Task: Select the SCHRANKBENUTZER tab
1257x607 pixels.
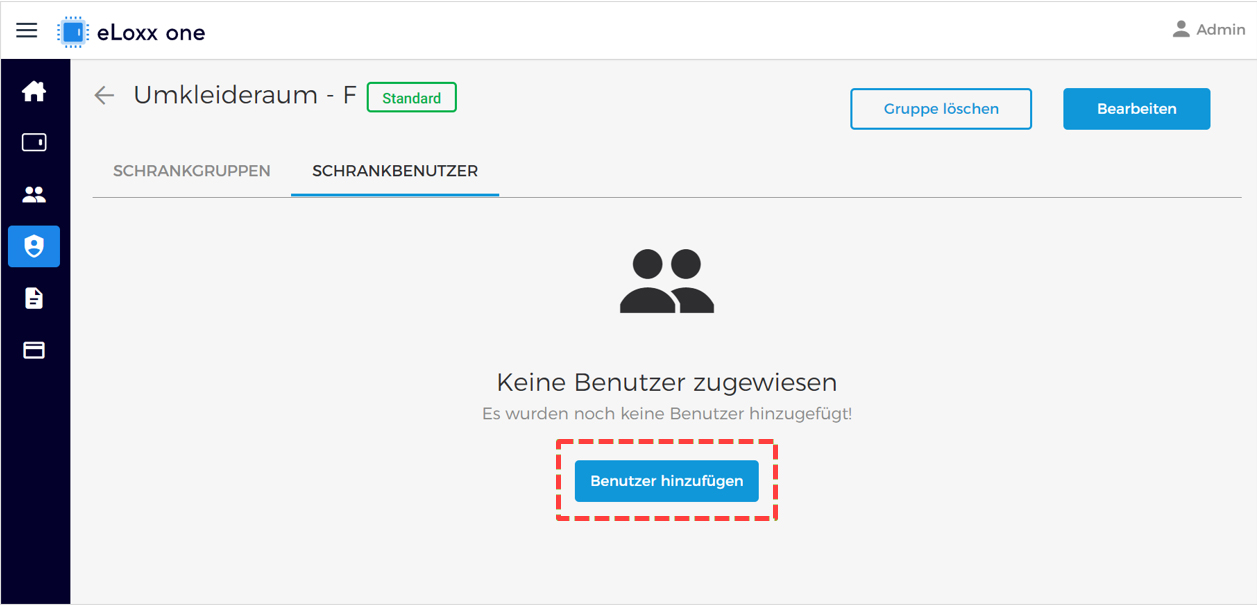Action: point(395,171)
